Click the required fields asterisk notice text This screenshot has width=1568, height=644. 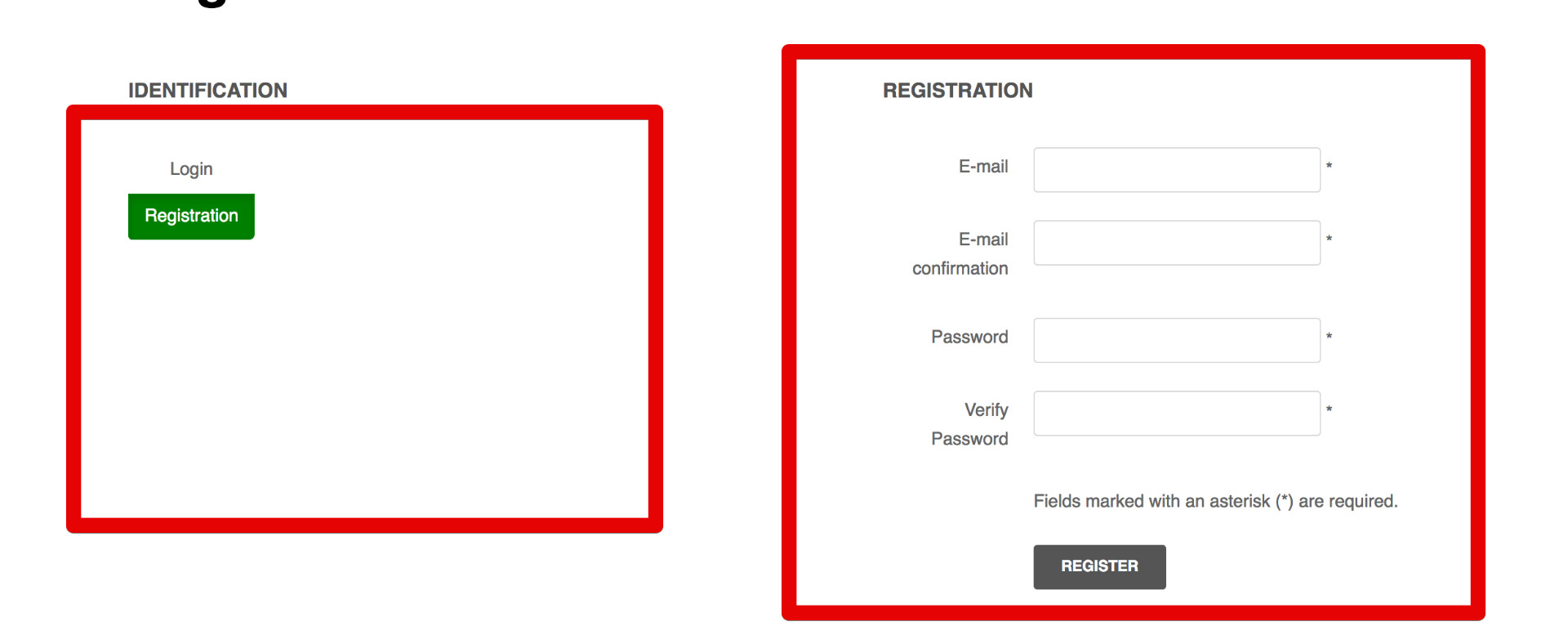point(1215,501)
